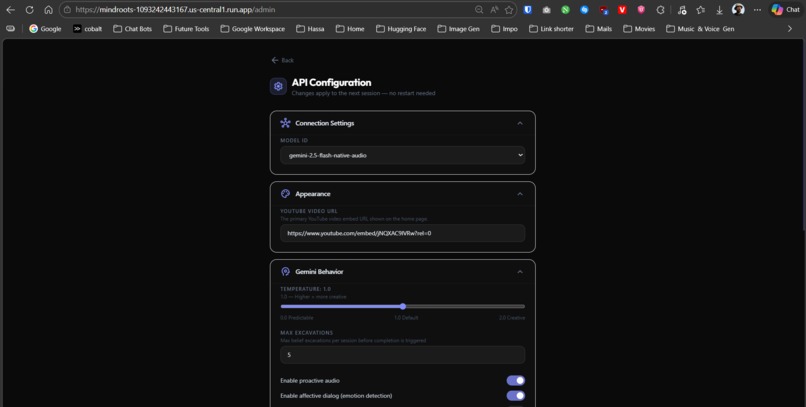Open the favorites list icon
Image resolution: width=806 pixels, height=407 pixels.
[701, 10]
